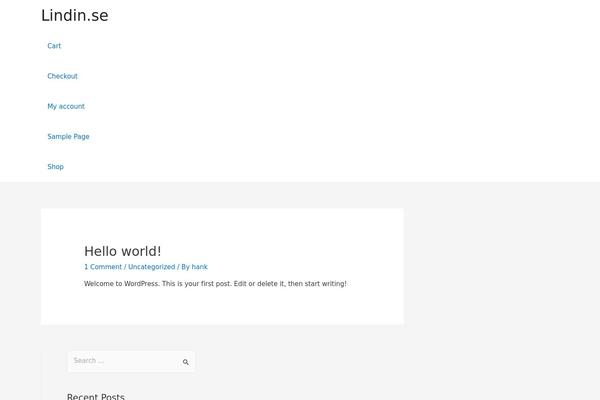Open the Checkout menu item
The height and width of the screenshot is (400, 600).
(x=62, y=76)
